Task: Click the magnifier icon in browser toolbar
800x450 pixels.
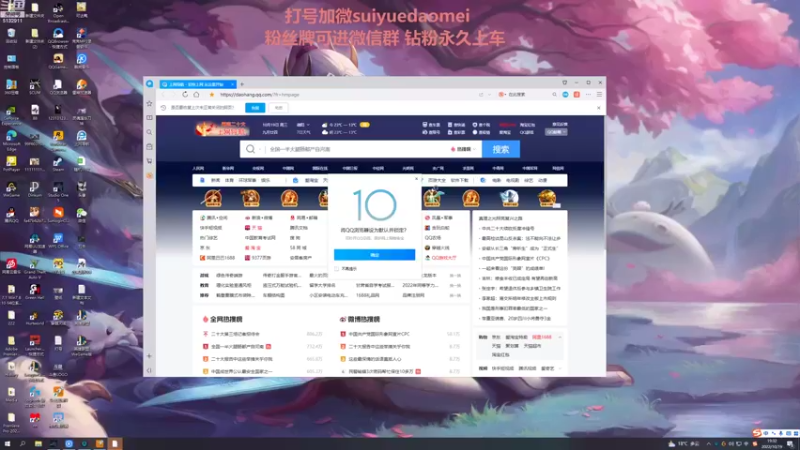Action: click(554, 94)
